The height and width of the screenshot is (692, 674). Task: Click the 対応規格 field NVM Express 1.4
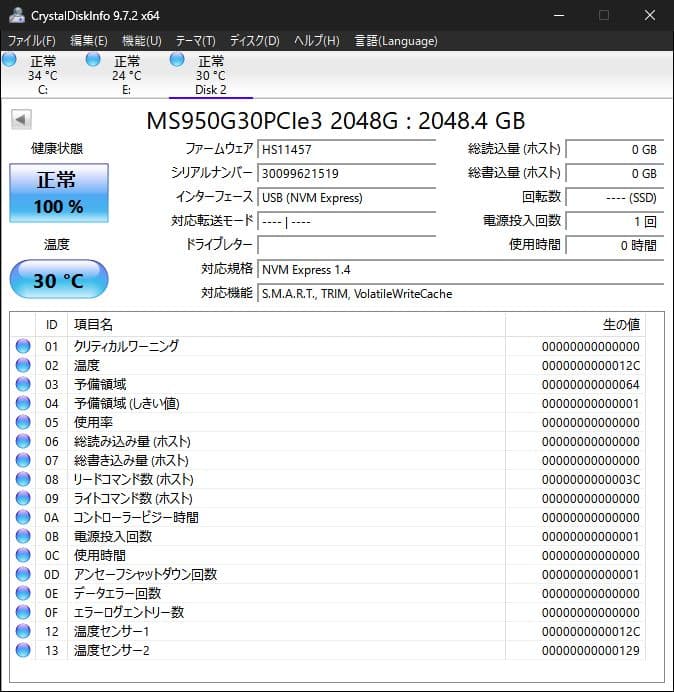point(461,270)
